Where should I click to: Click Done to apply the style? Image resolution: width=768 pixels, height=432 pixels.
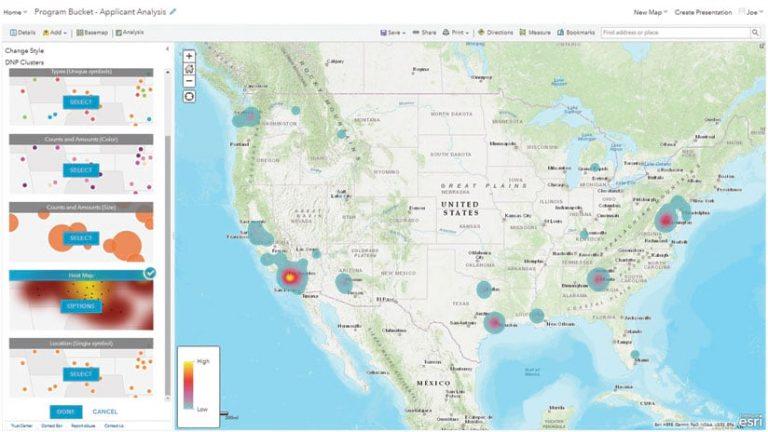pyautogui.click(x=66, y=411)
